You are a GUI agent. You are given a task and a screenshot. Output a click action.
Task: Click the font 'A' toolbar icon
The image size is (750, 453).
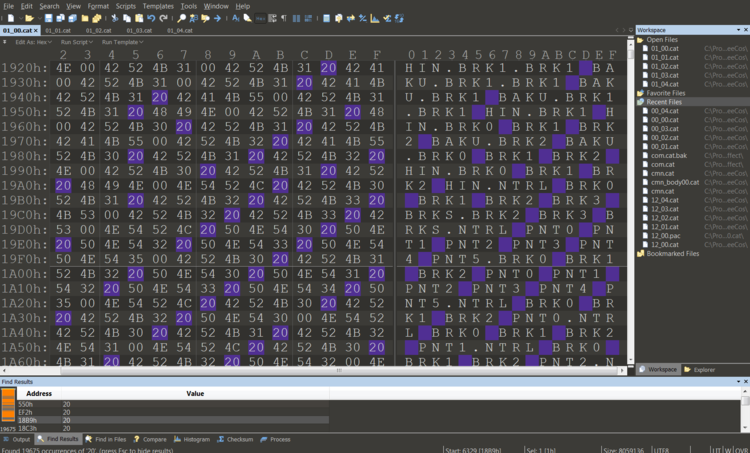coord(235,18)
